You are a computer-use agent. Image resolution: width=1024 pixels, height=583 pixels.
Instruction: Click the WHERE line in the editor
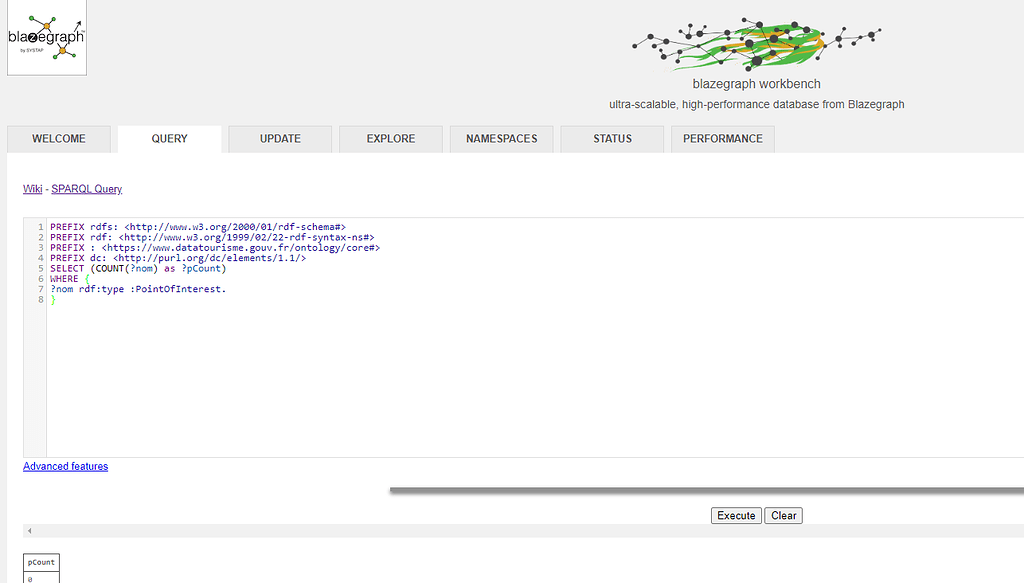coord(70,279)
